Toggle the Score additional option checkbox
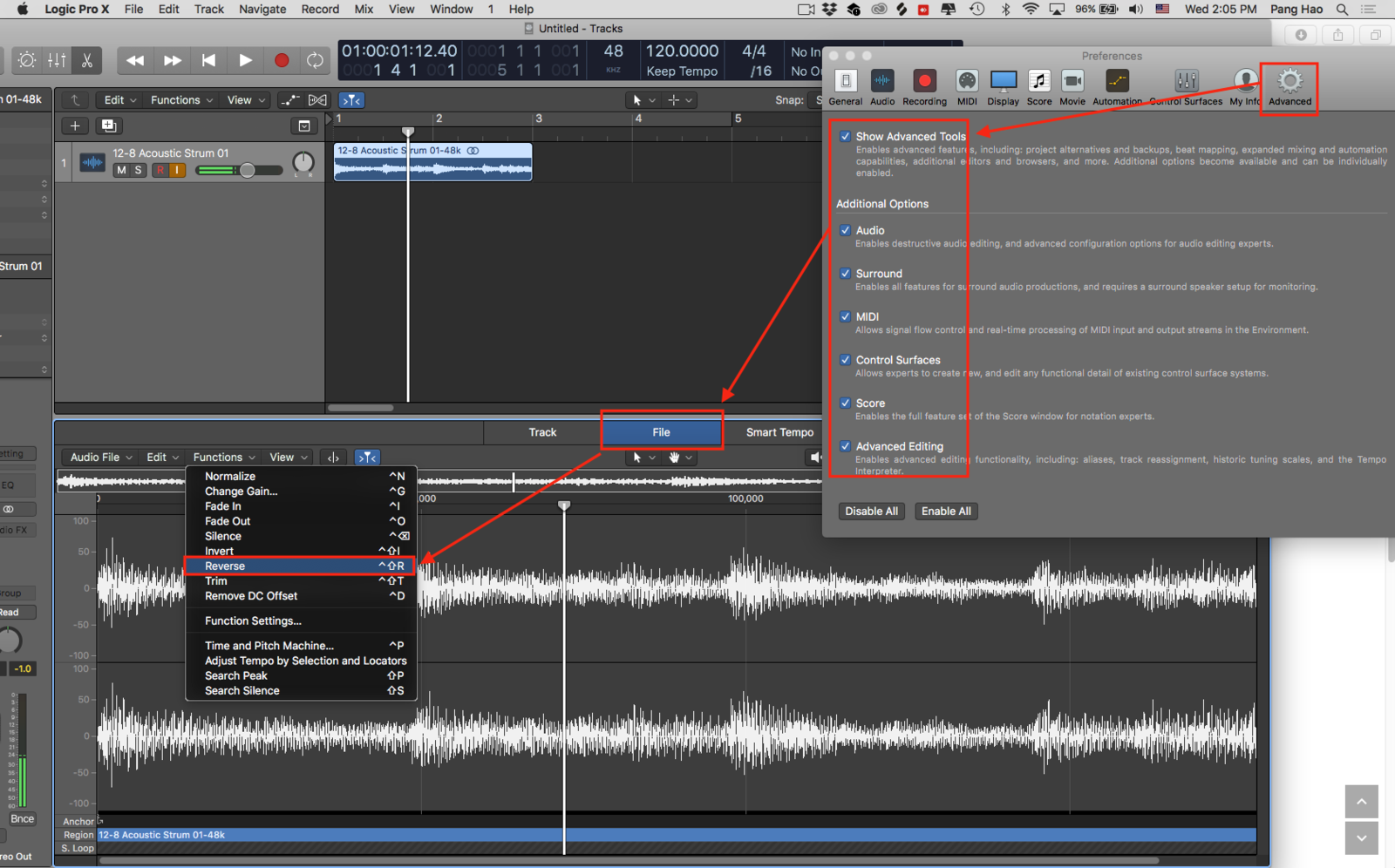The height and width of the screenshot is (868, 1395). coord(845,403)
